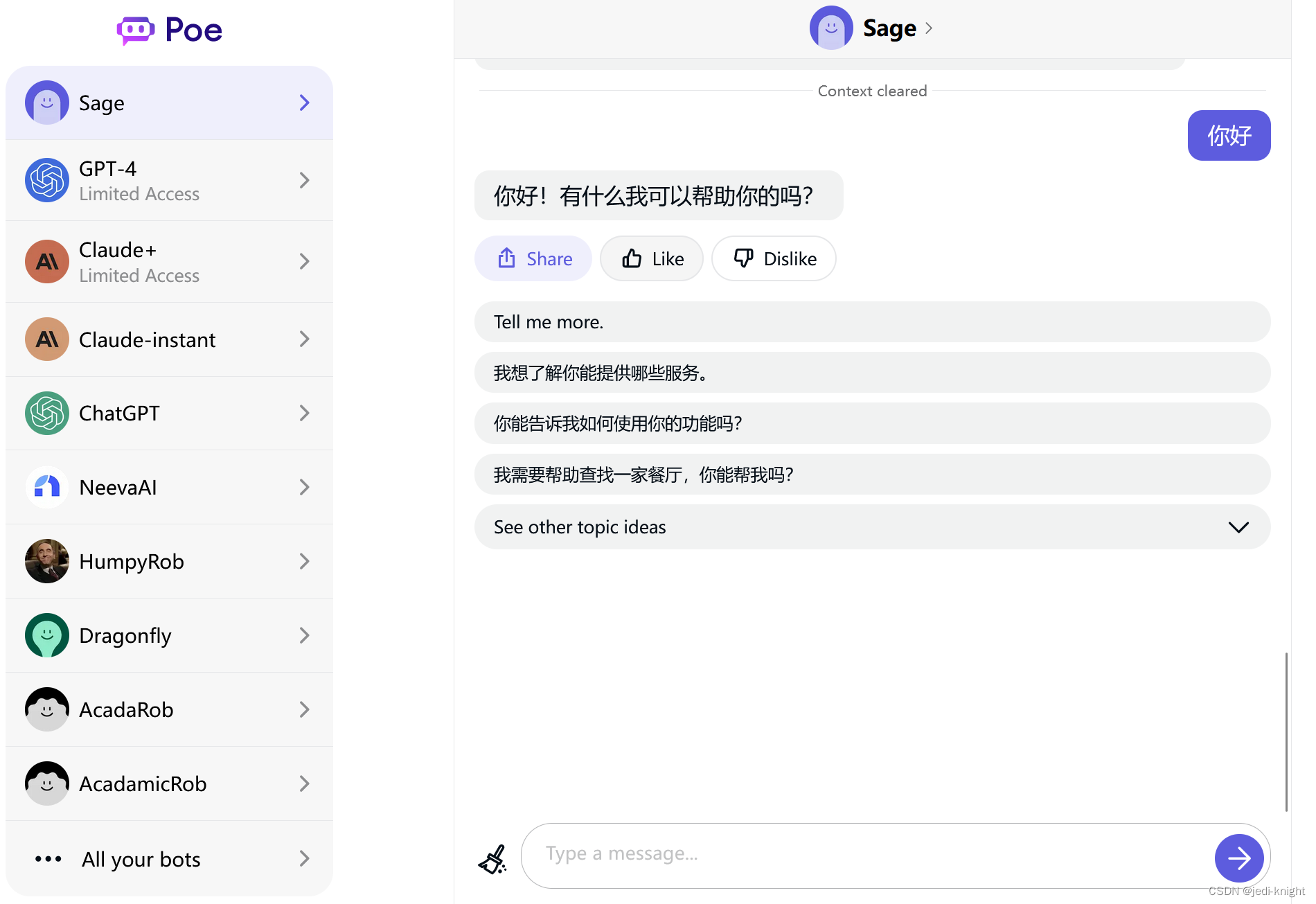Choose the Tell me more. suggestion
This screenshot has width=1316, height=904.
pyautogui.click(x=872, y=322)
